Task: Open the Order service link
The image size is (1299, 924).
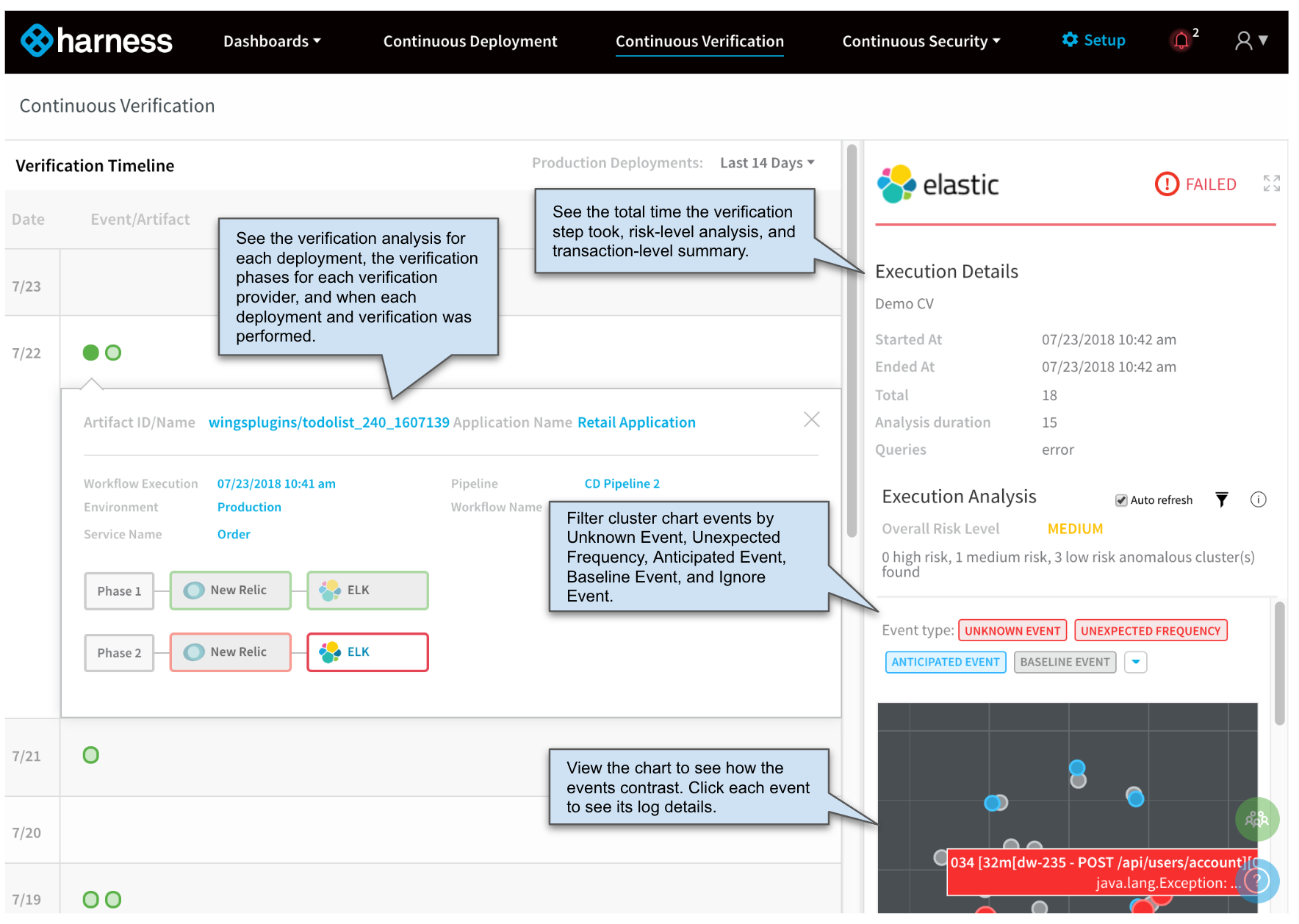Action: 234,534
